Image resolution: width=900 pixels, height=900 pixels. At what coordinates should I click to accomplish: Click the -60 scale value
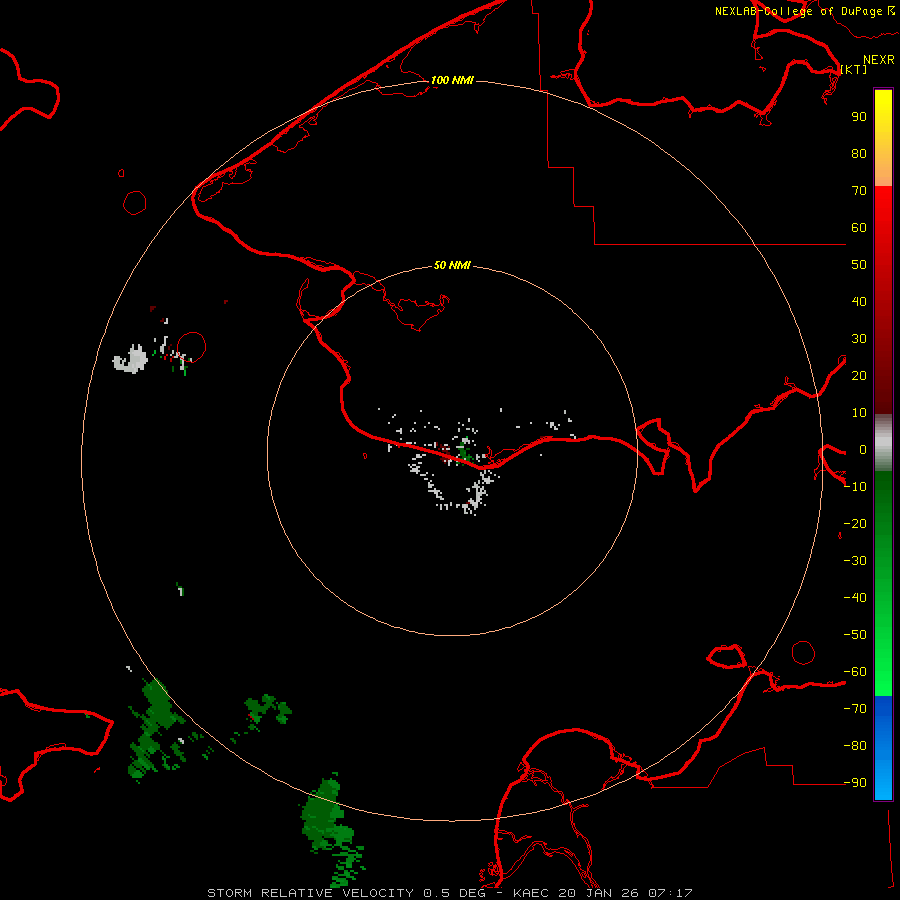(855, 672)
